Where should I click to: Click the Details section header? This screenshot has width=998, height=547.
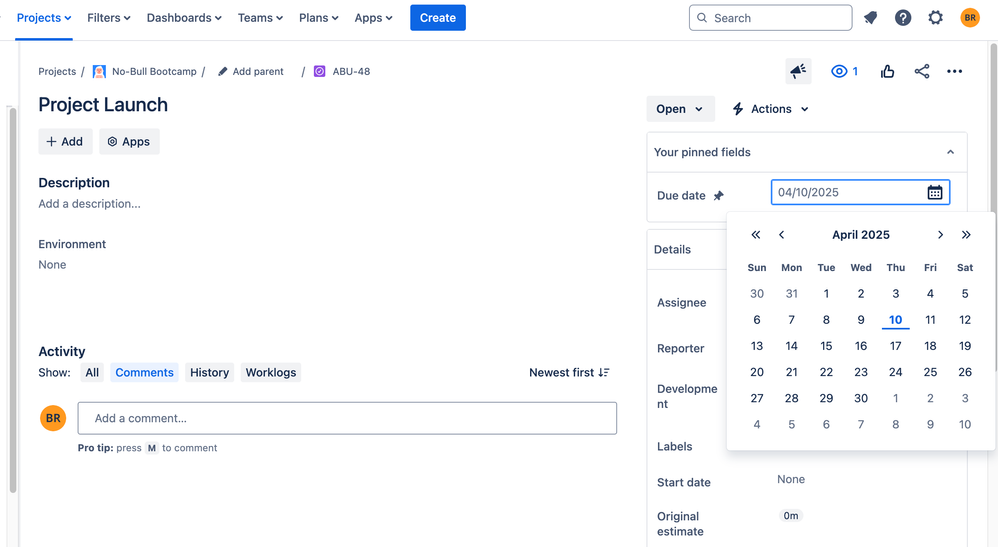pyautogui.click(x=672, y=250)
